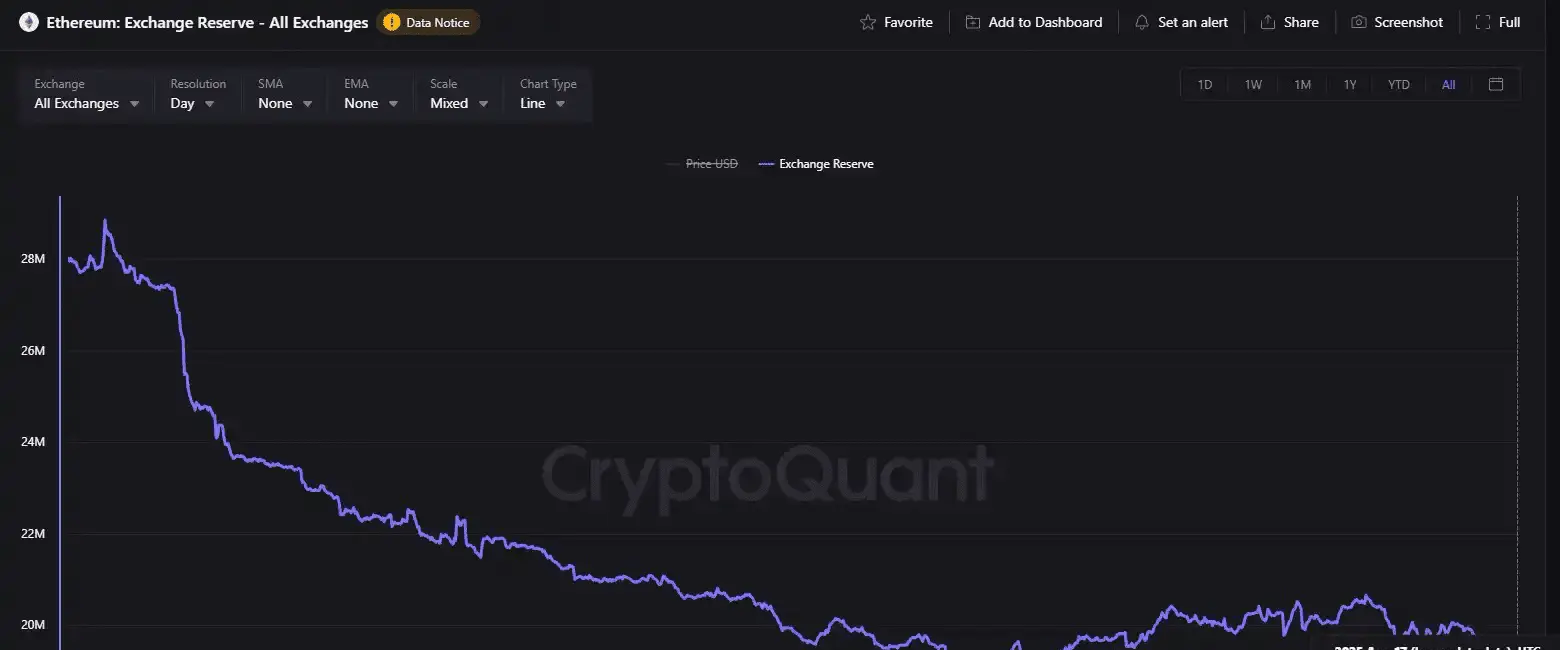Open the calendar date range picker
Viewport: 1560px width, 650px height.
click(x=1496, y=84)
